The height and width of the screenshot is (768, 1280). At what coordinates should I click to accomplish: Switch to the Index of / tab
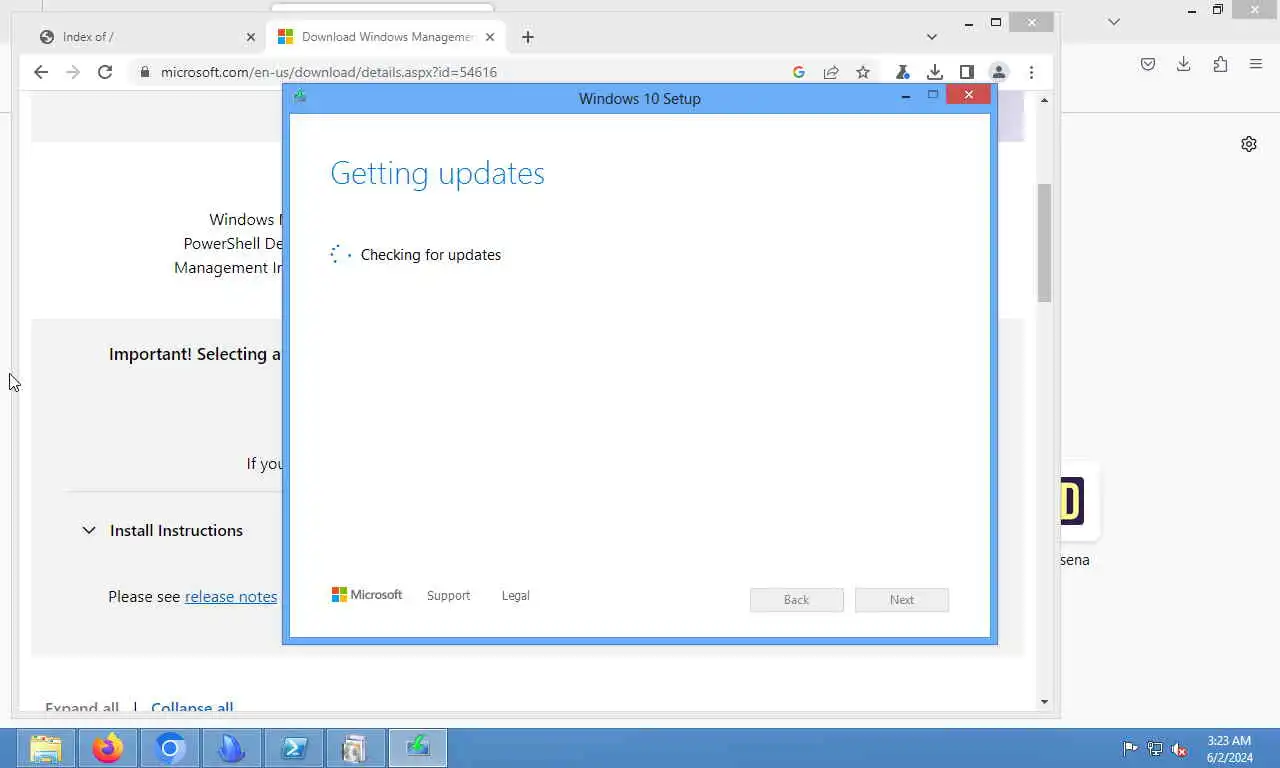[145, 37]
